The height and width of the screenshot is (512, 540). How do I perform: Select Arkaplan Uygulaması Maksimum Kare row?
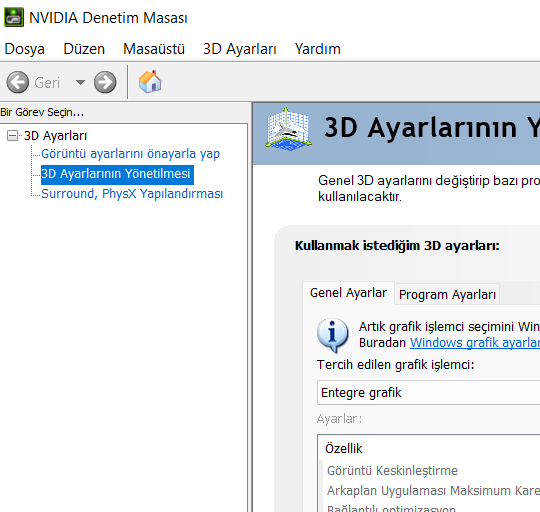[x=433, y=491]
